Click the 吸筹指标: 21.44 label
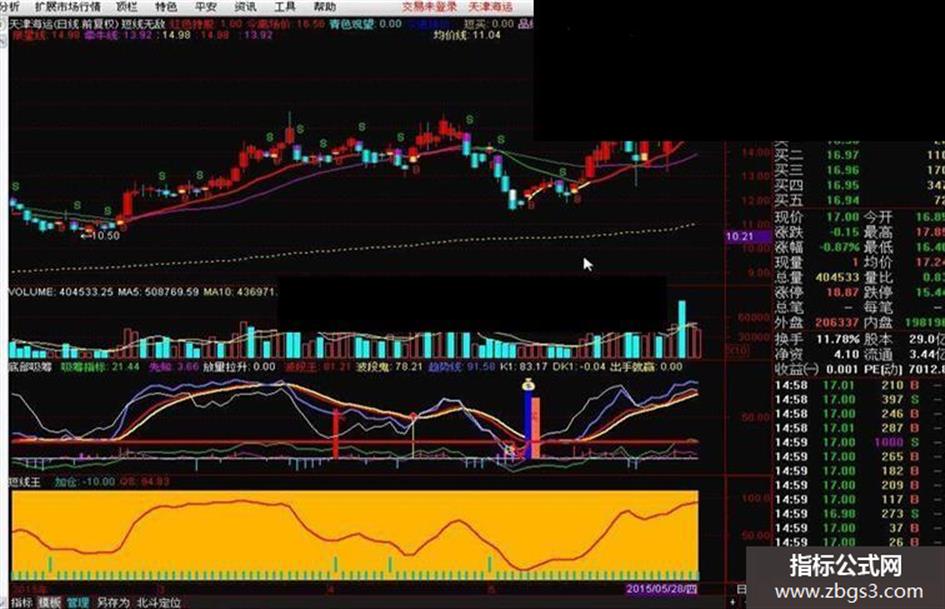 coord(100,367)
